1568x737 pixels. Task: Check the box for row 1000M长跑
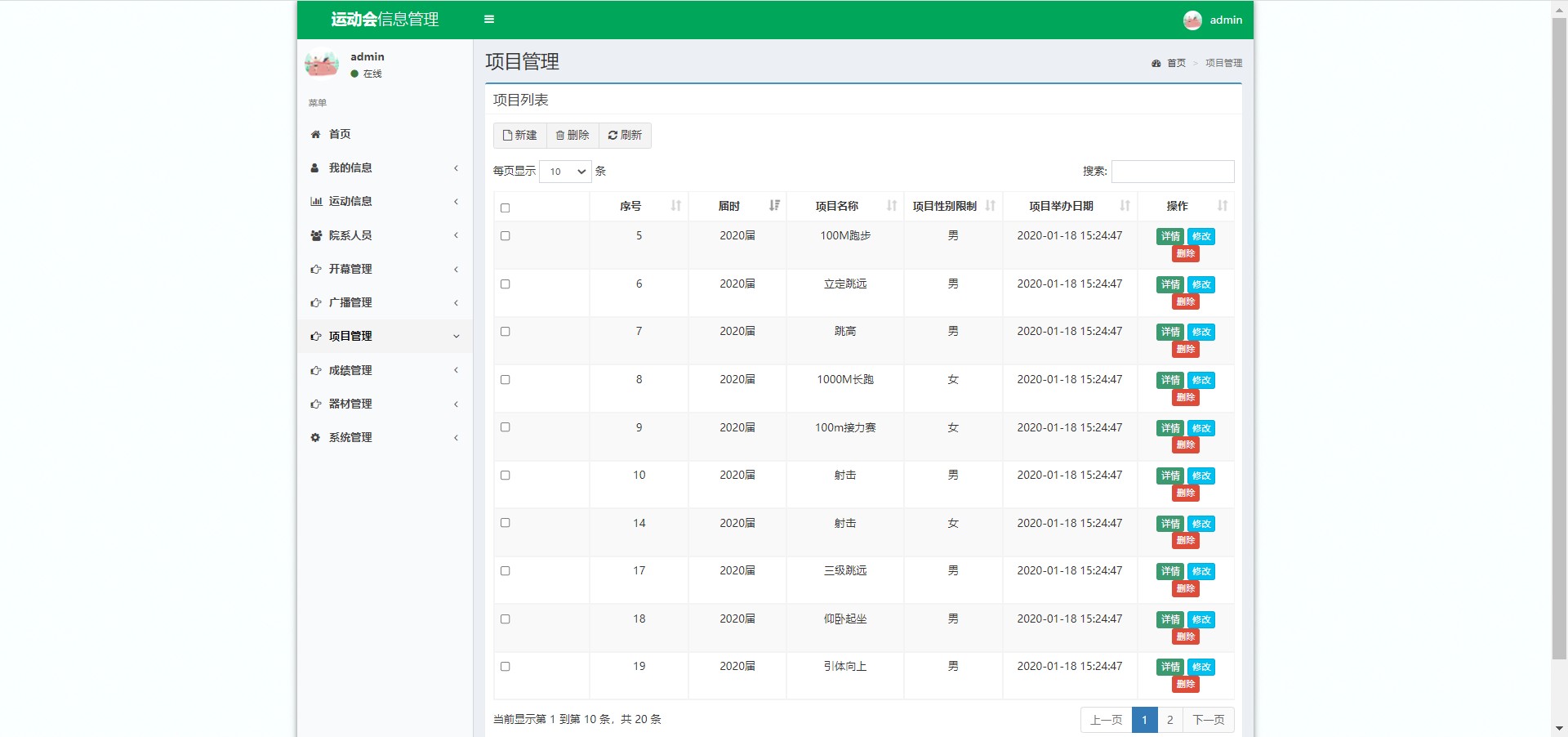coord(506,379)
